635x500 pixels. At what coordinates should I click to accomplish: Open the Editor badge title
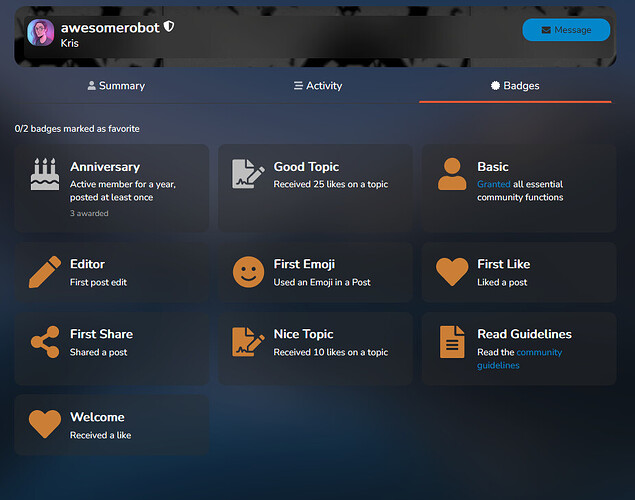[x=87, y=264]
